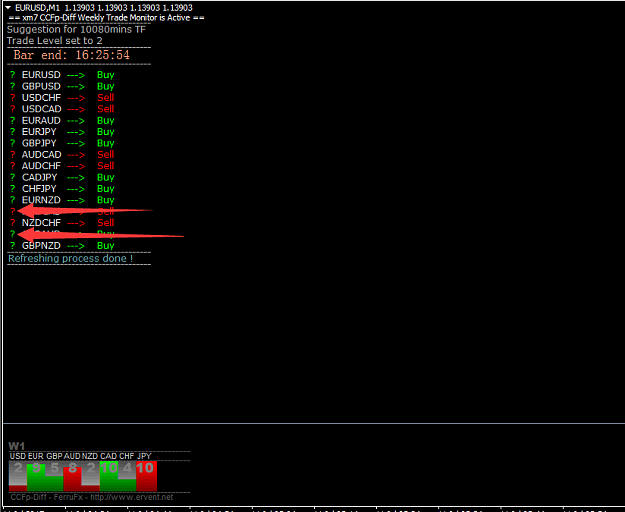Click the Buy signal on the EURJPY row
625x512 pixels.
coord(106,132)
